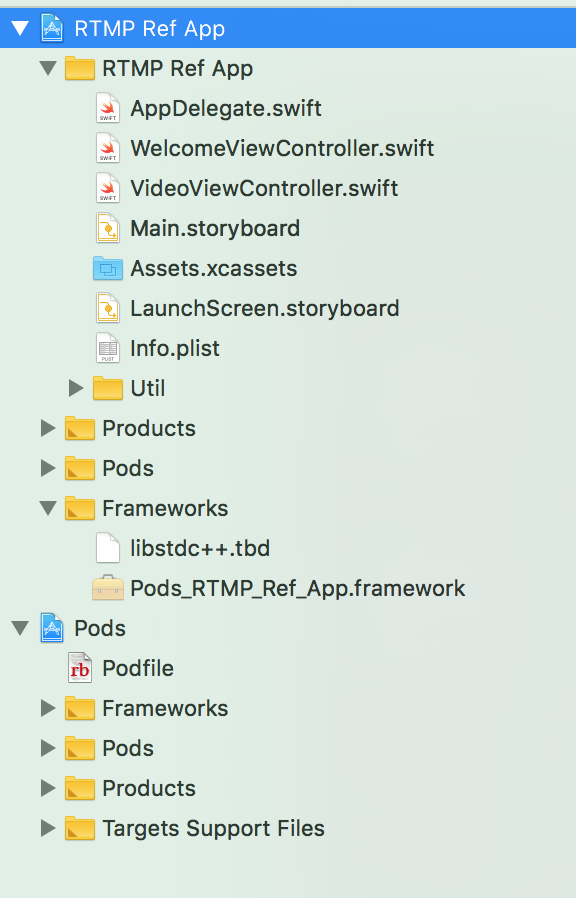Select the Util group label

[148, 388]
